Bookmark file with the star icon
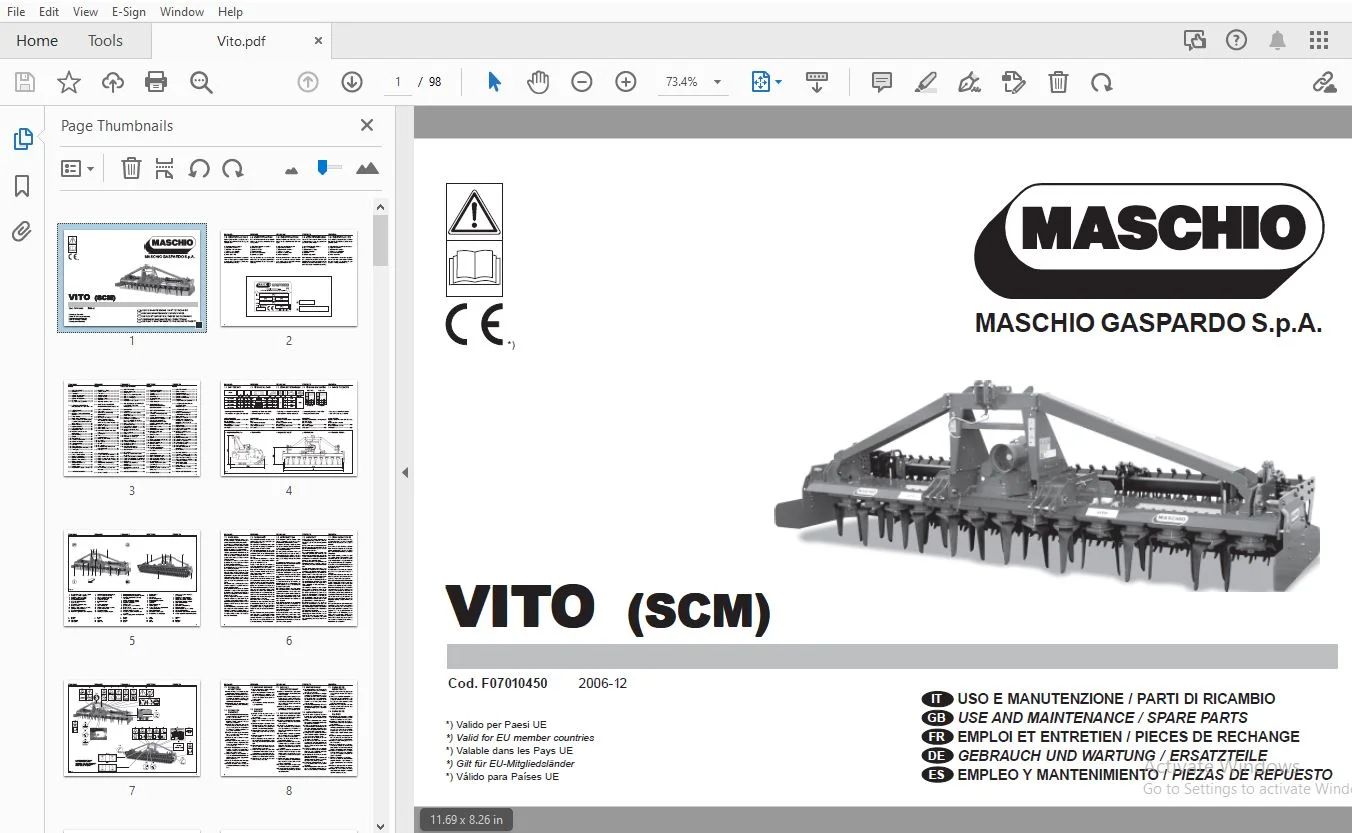 [x=69, y=82]
